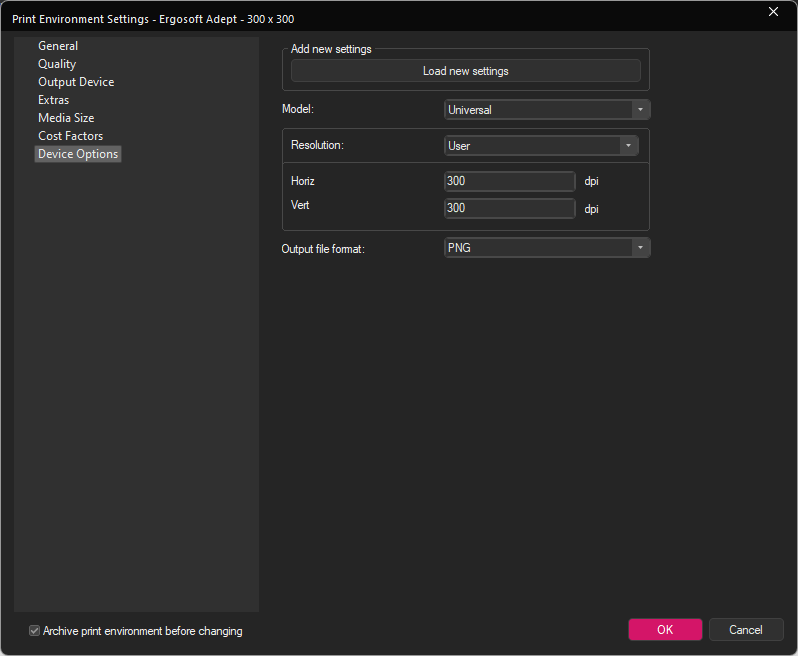Switch to Media Size page
The height and width of the screenshot is (656, 798).
(x=66, y=118)
